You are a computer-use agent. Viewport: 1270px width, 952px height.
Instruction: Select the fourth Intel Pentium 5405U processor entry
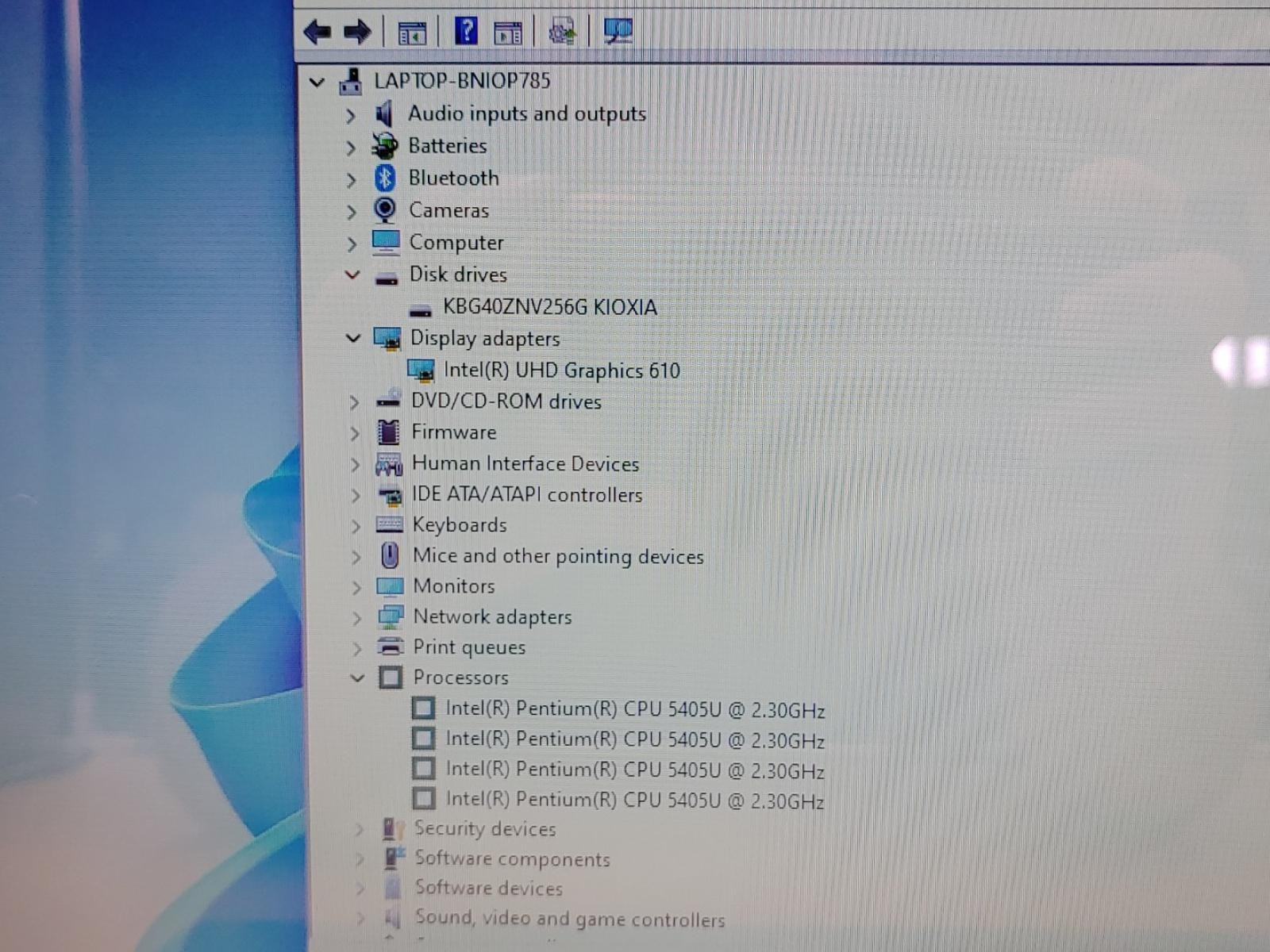click(x=635, y=800)
